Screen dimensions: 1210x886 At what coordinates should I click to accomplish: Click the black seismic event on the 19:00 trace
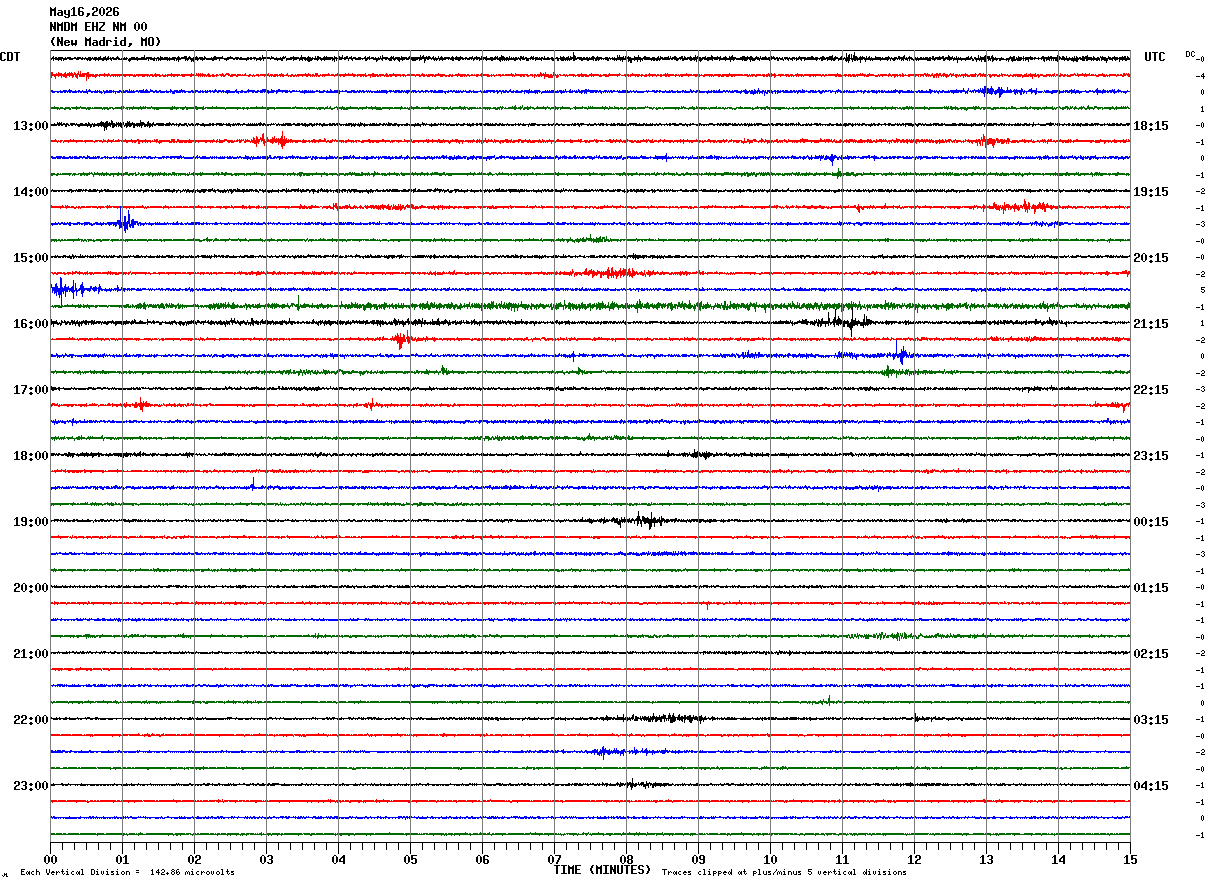642,520
